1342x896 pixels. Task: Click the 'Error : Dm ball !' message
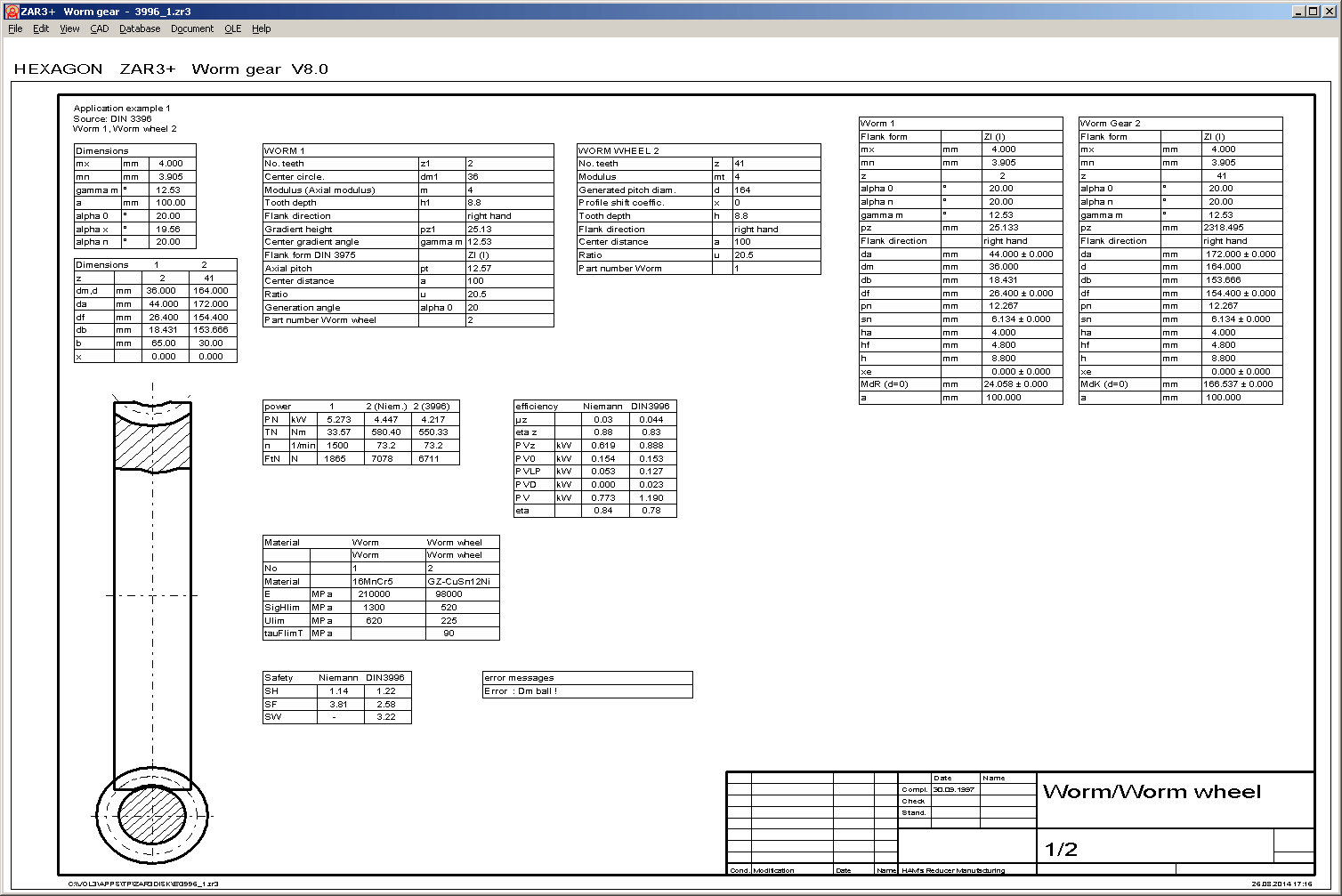[521, 691]
